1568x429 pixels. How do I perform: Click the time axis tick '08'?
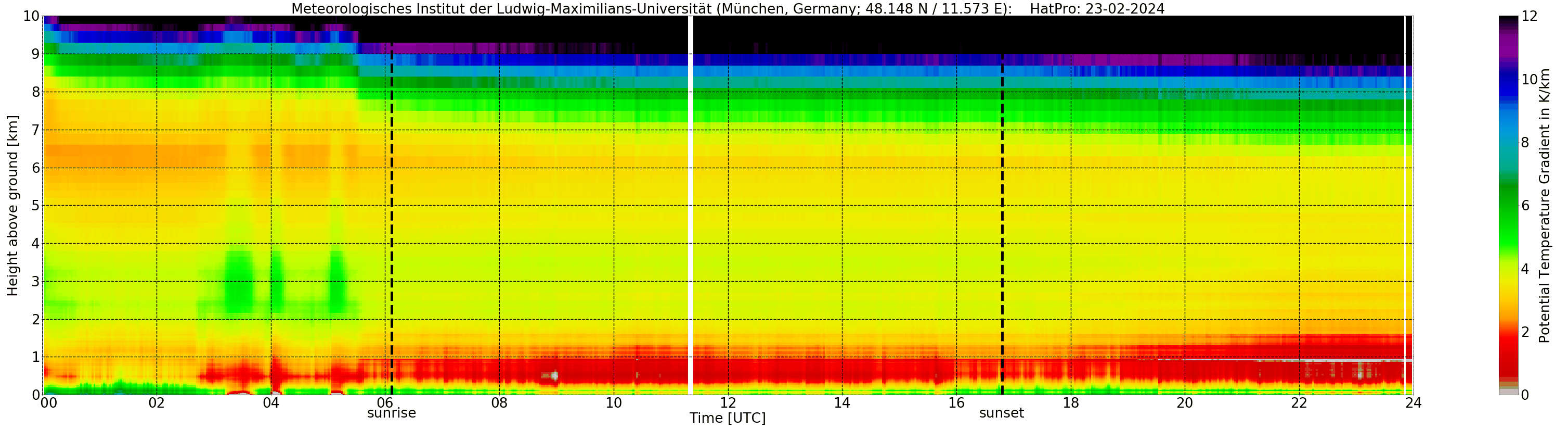pos(499,403)
